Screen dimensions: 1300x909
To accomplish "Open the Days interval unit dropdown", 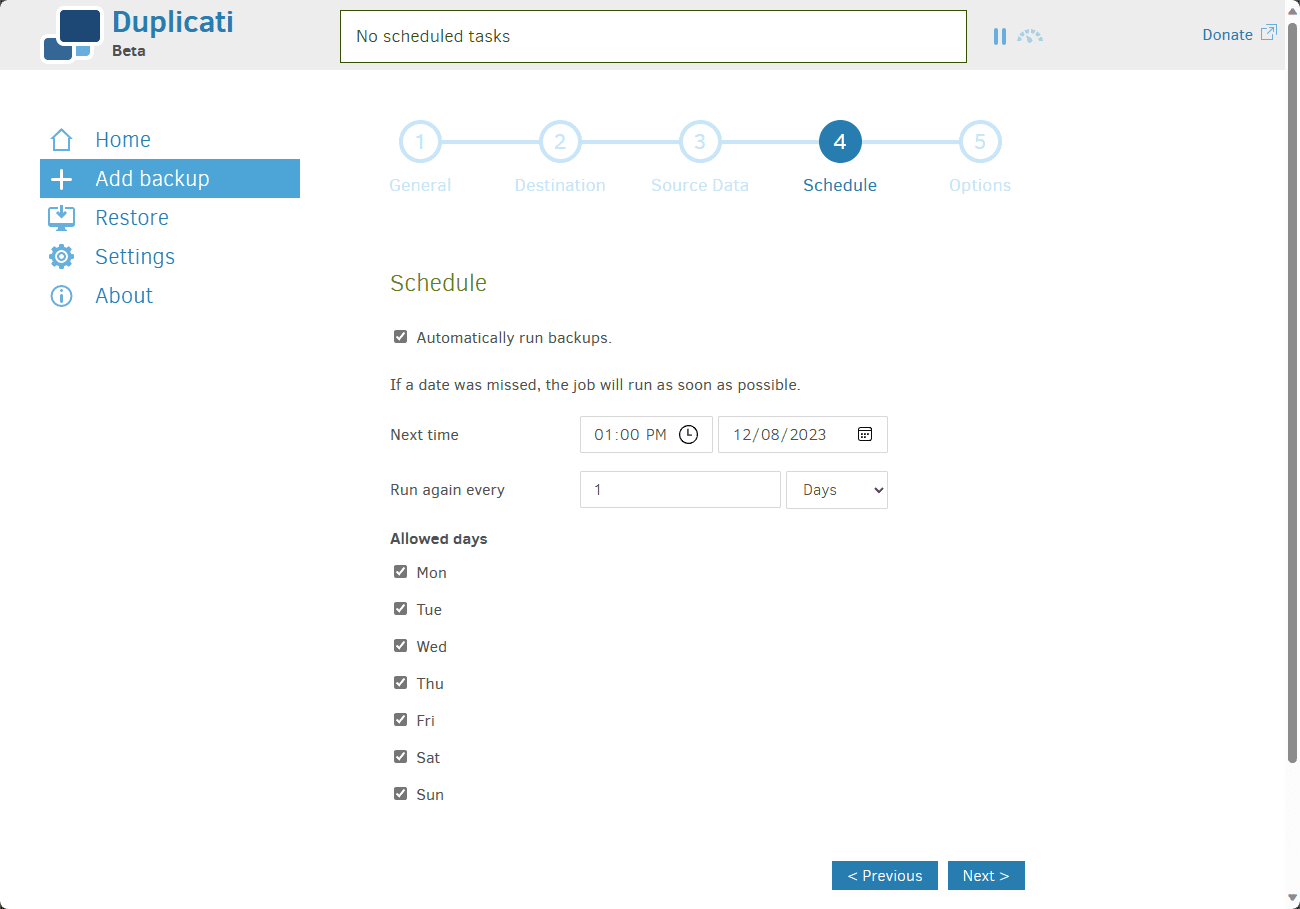I will point(837,490).
